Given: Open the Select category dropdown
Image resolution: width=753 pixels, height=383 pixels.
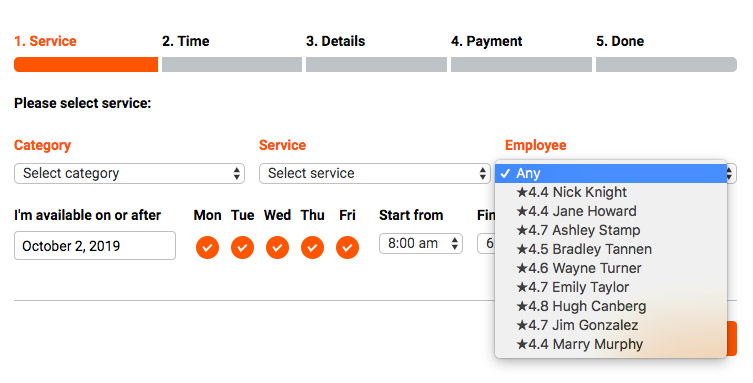Looking at the screenshot, I should pyautogui.click(x=129, y=173).
